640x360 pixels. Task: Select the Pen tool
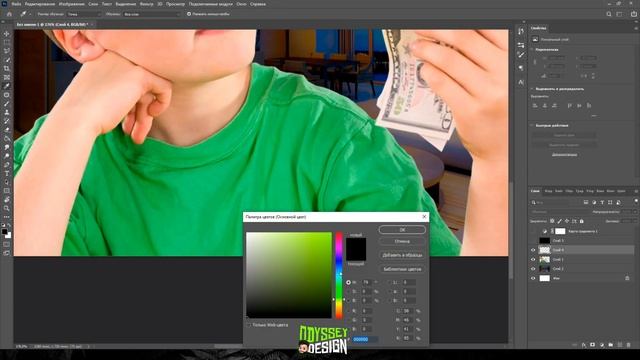pos(7,165)
